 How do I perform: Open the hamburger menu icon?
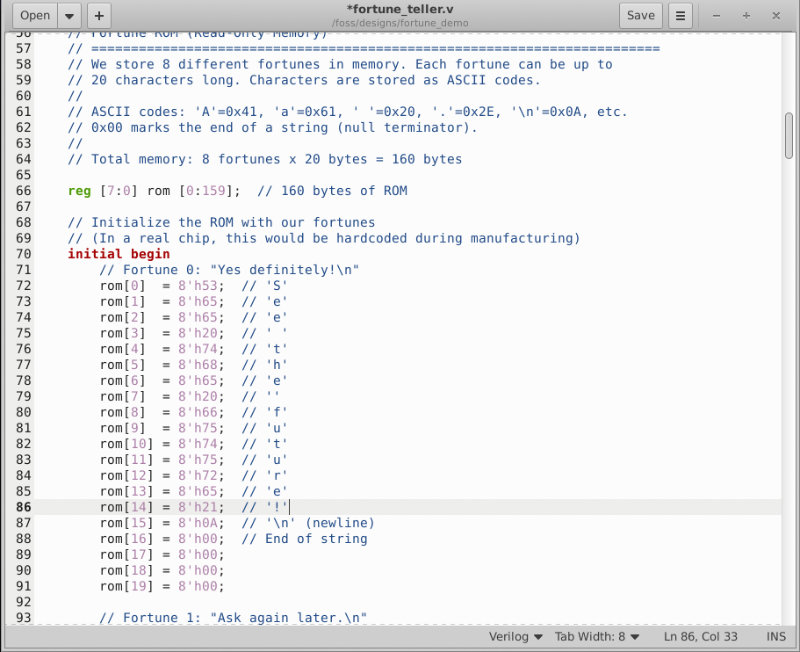point(681,15)
